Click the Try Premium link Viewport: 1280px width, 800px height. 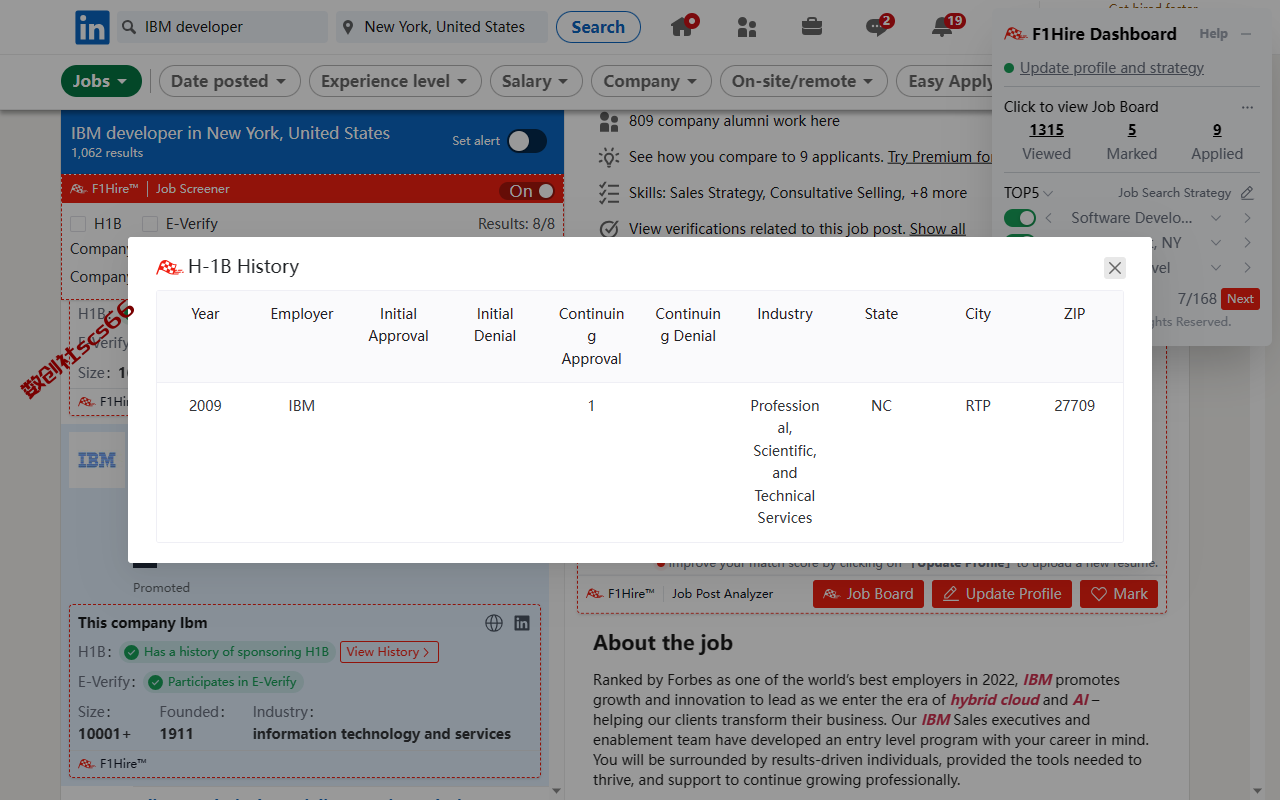pyautogui.click(x=940, y=157)
